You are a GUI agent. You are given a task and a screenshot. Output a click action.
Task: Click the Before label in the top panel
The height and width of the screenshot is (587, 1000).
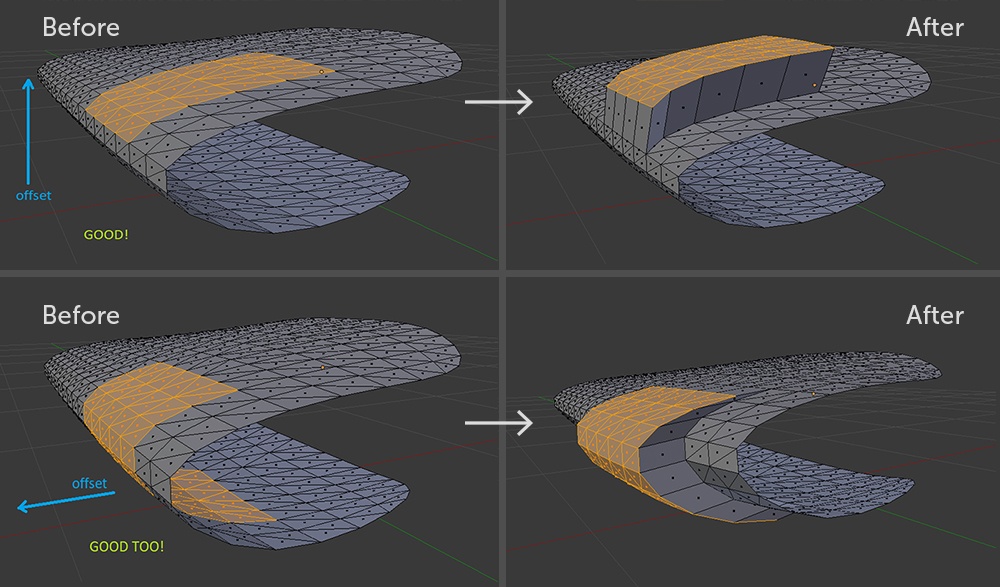click(x=81, y=28)
